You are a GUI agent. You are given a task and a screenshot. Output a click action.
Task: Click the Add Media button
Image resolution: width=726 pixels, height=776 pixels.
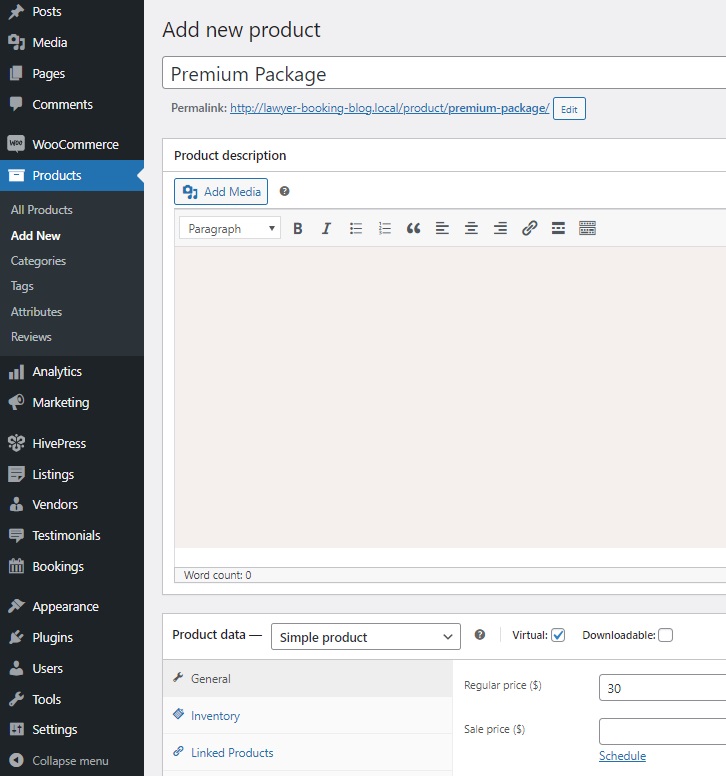coord(221,192)
